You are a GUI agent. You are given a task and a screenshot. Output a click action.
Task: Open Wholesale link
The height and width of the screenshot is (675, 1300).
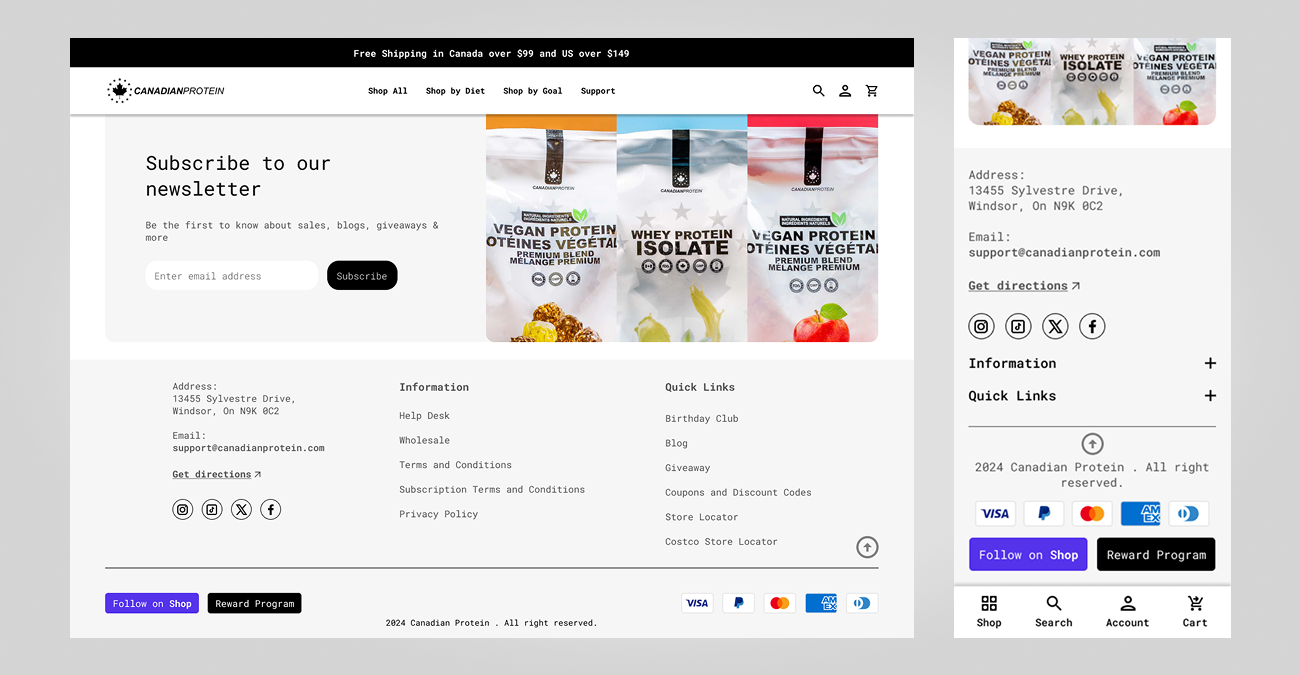425,440
